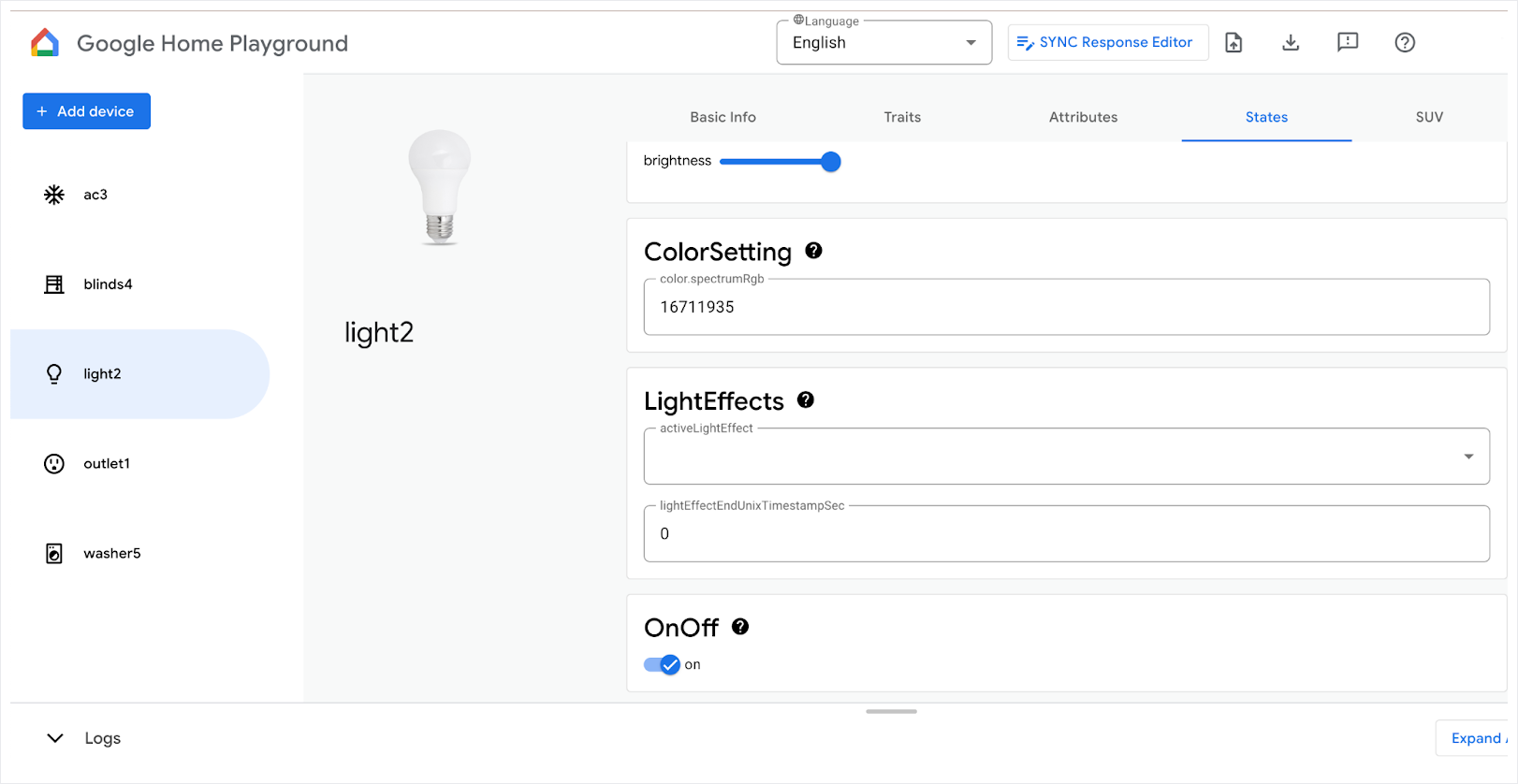
Task: Expand the Logs panel chevron
Action: (55, 738)
